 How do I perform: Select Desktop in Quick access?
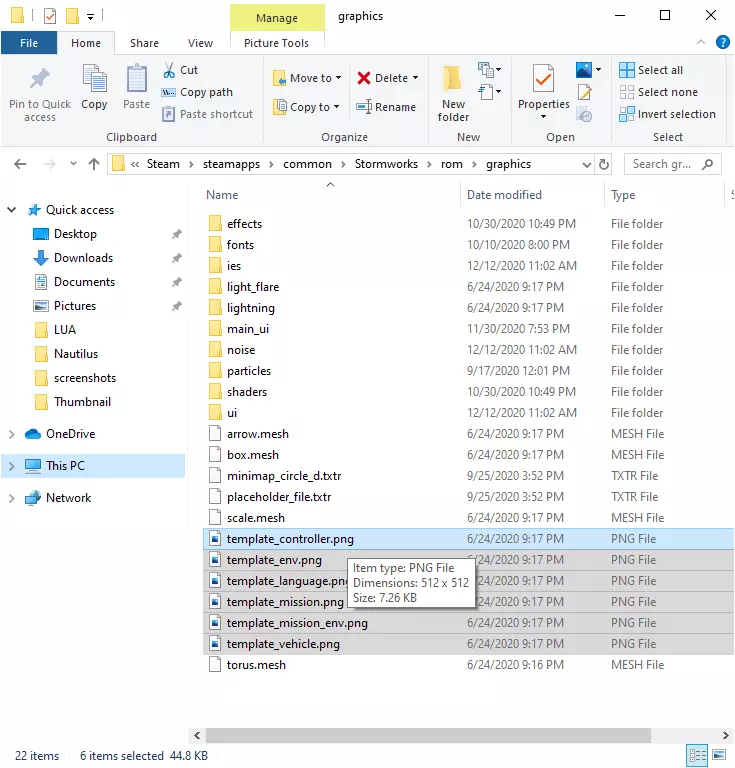(75, 234)
